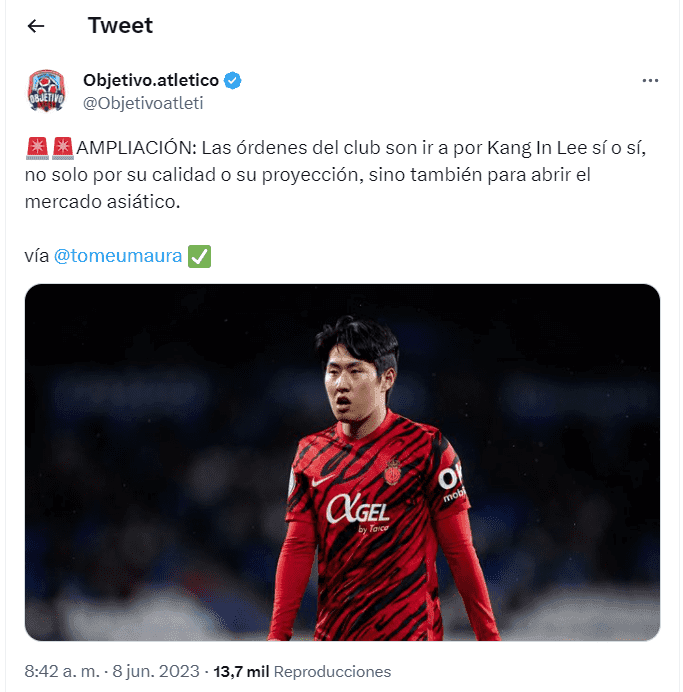Click the blue verified badge

(x=233, y=81)
